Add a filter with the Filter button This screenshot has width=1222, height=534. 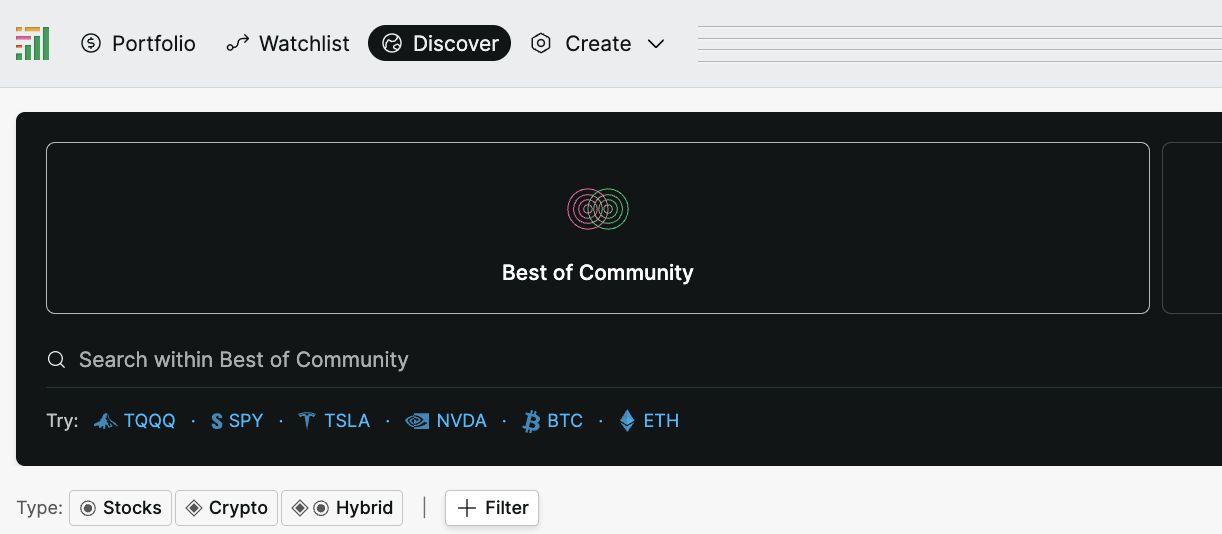[492, 508]
